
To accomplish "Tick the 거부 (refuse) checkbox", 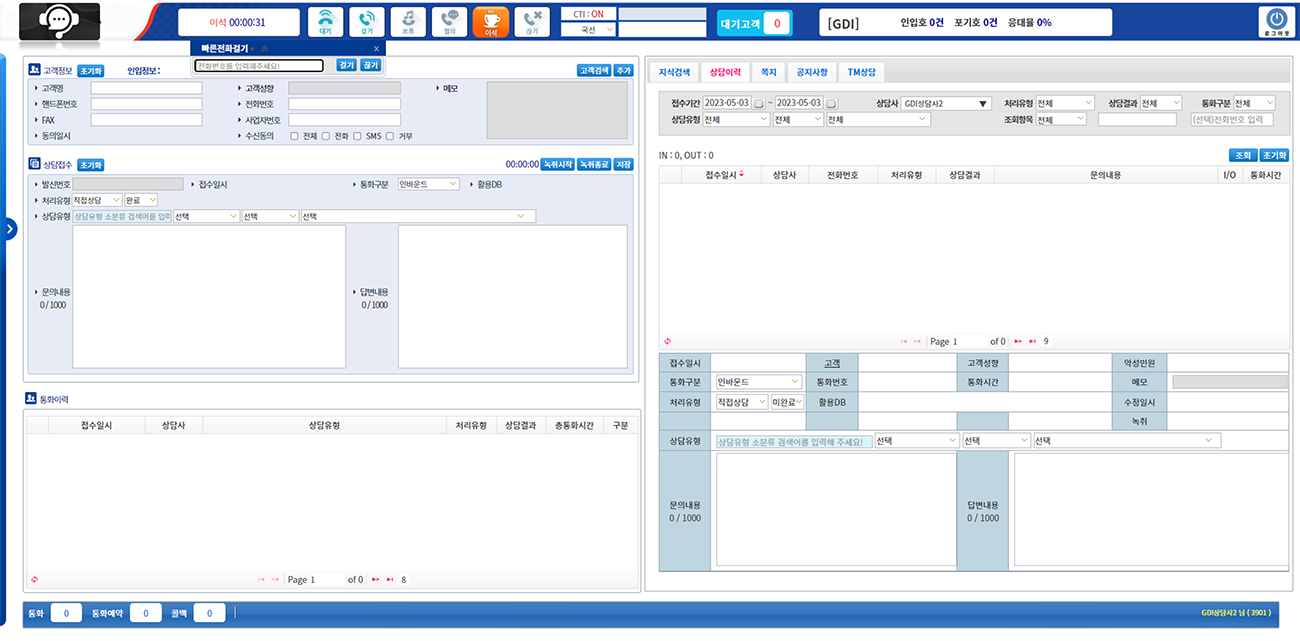I will tap(390, 136).
